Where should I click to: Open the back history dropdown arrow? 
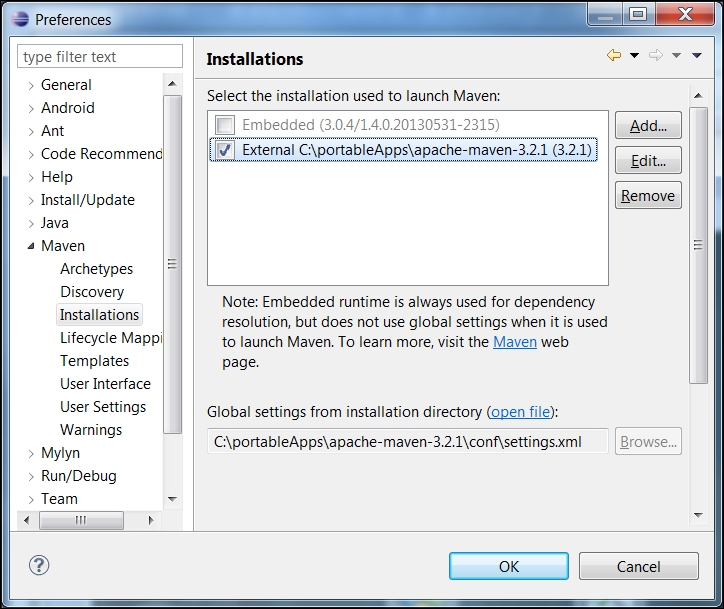pyautogui.click(x=634, y=55)
